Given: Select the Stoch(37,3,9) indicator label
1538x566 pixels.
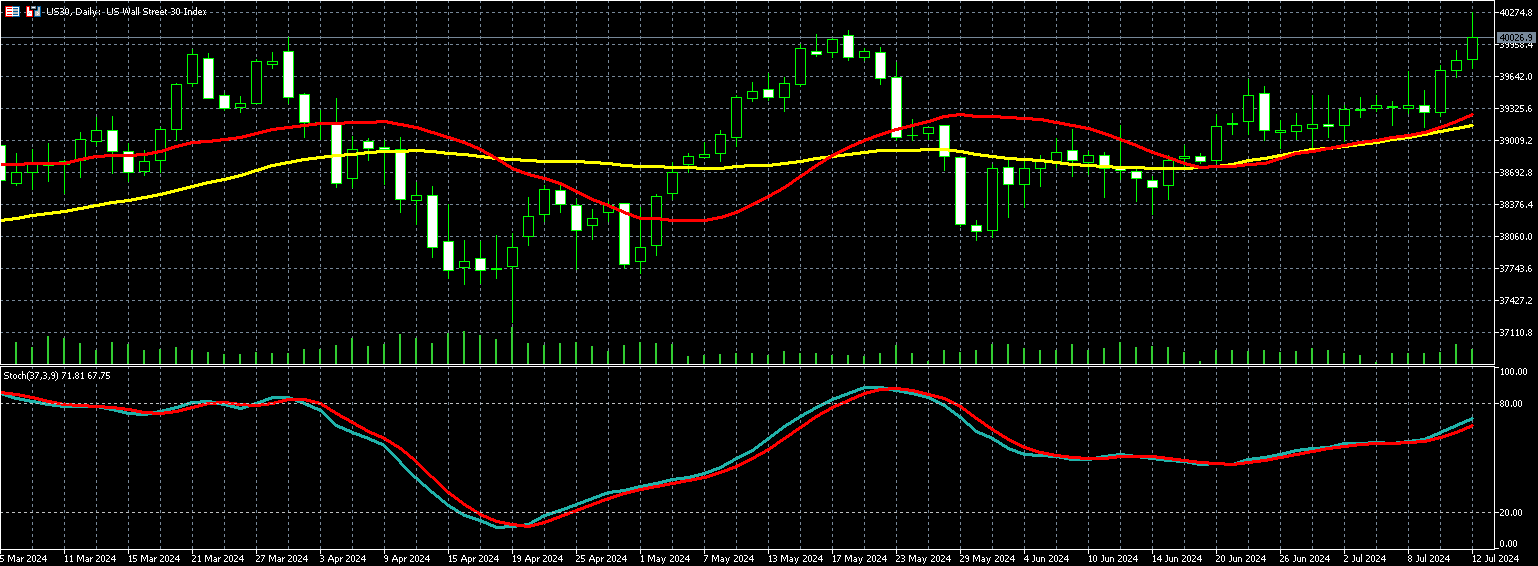Looking at the screenshot, I should point(57,375).
